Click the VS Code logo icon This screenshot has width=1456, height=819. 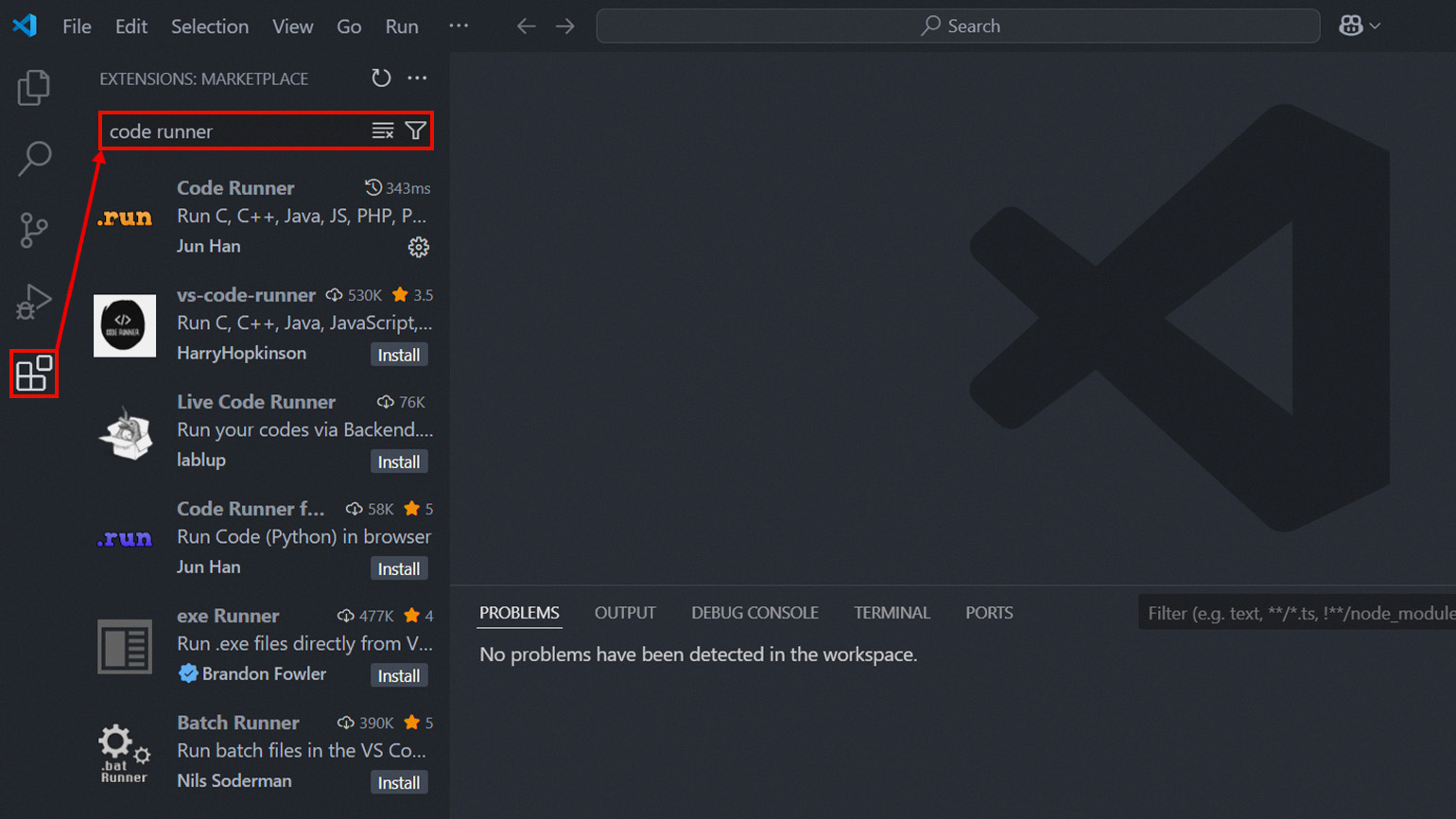coord(25,26)
